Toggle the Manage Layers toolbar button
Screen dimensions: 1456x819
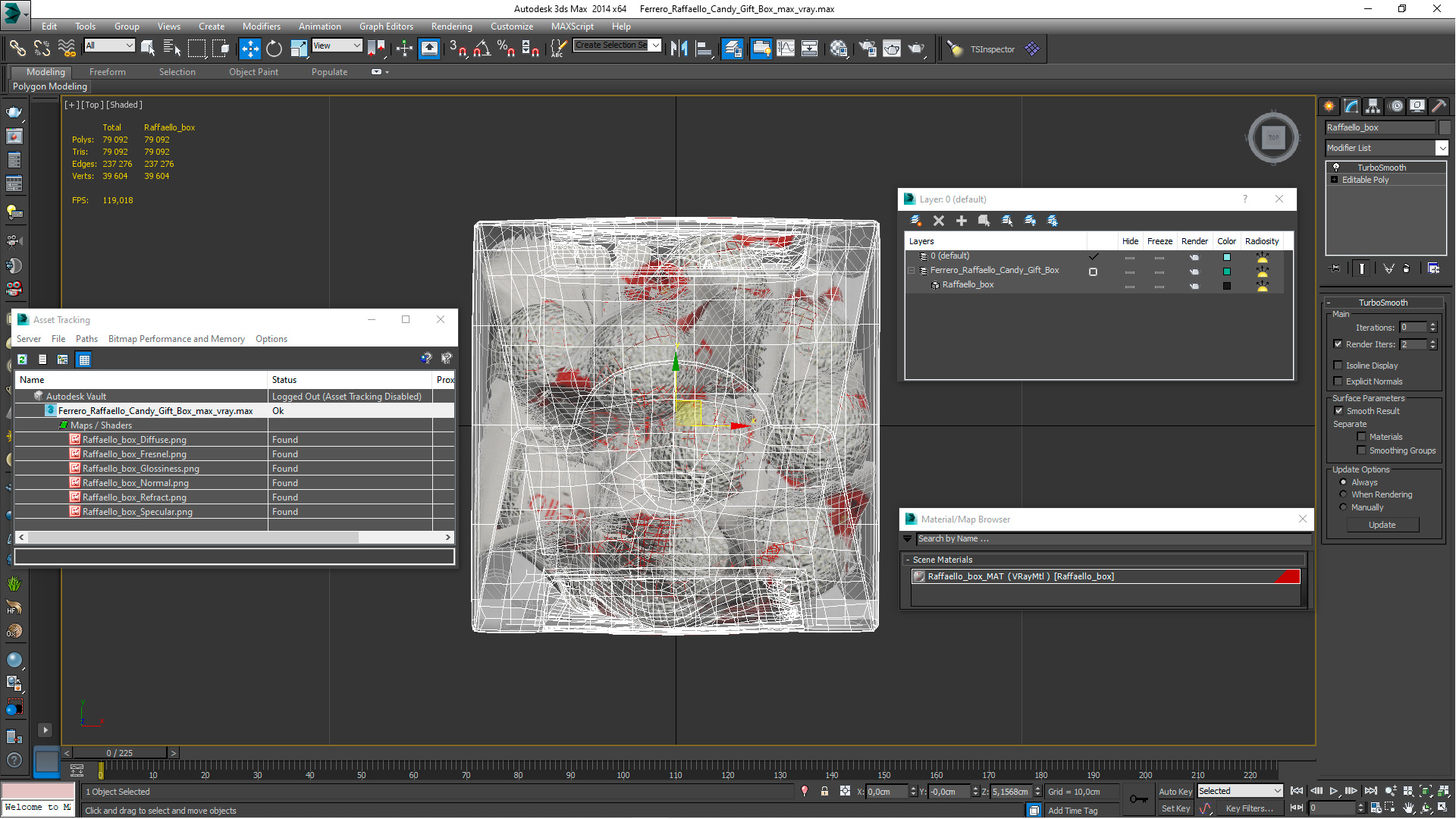coord(733,49)
